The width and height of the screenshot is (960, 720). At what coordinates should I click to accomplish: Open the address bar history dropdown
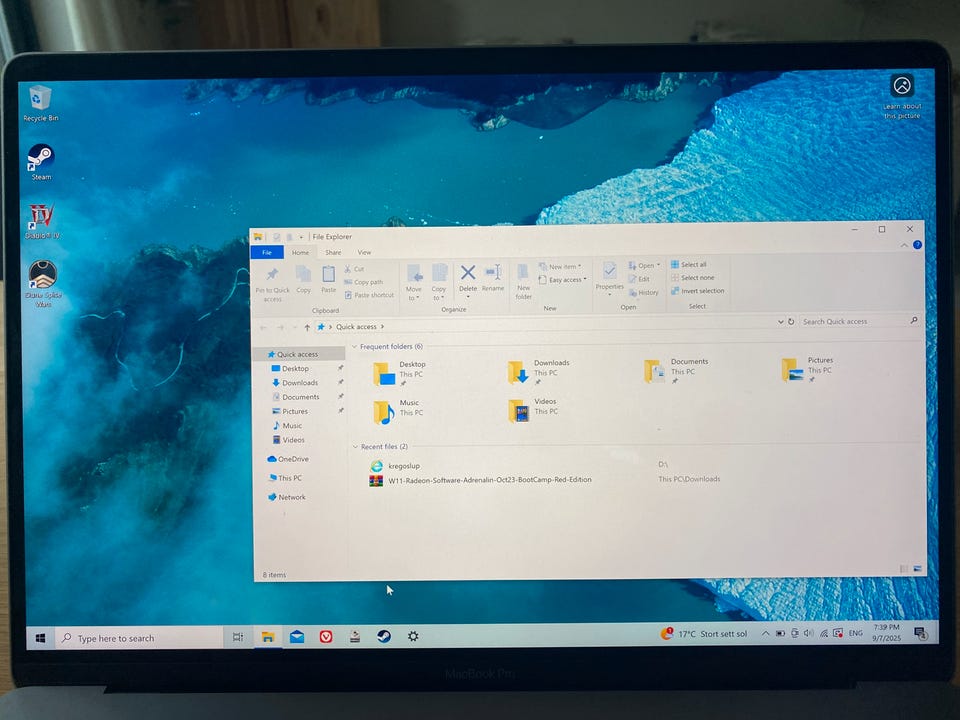click(x=781, y=321)
